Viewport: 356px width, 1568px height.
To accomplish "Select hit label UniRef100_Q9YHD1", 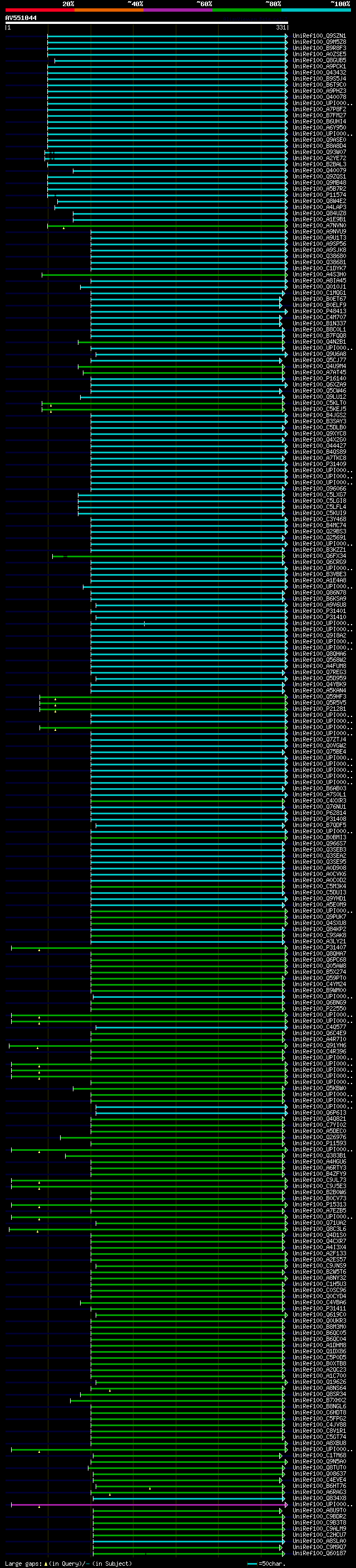I will pyautogui.click(x=319, y=898).
